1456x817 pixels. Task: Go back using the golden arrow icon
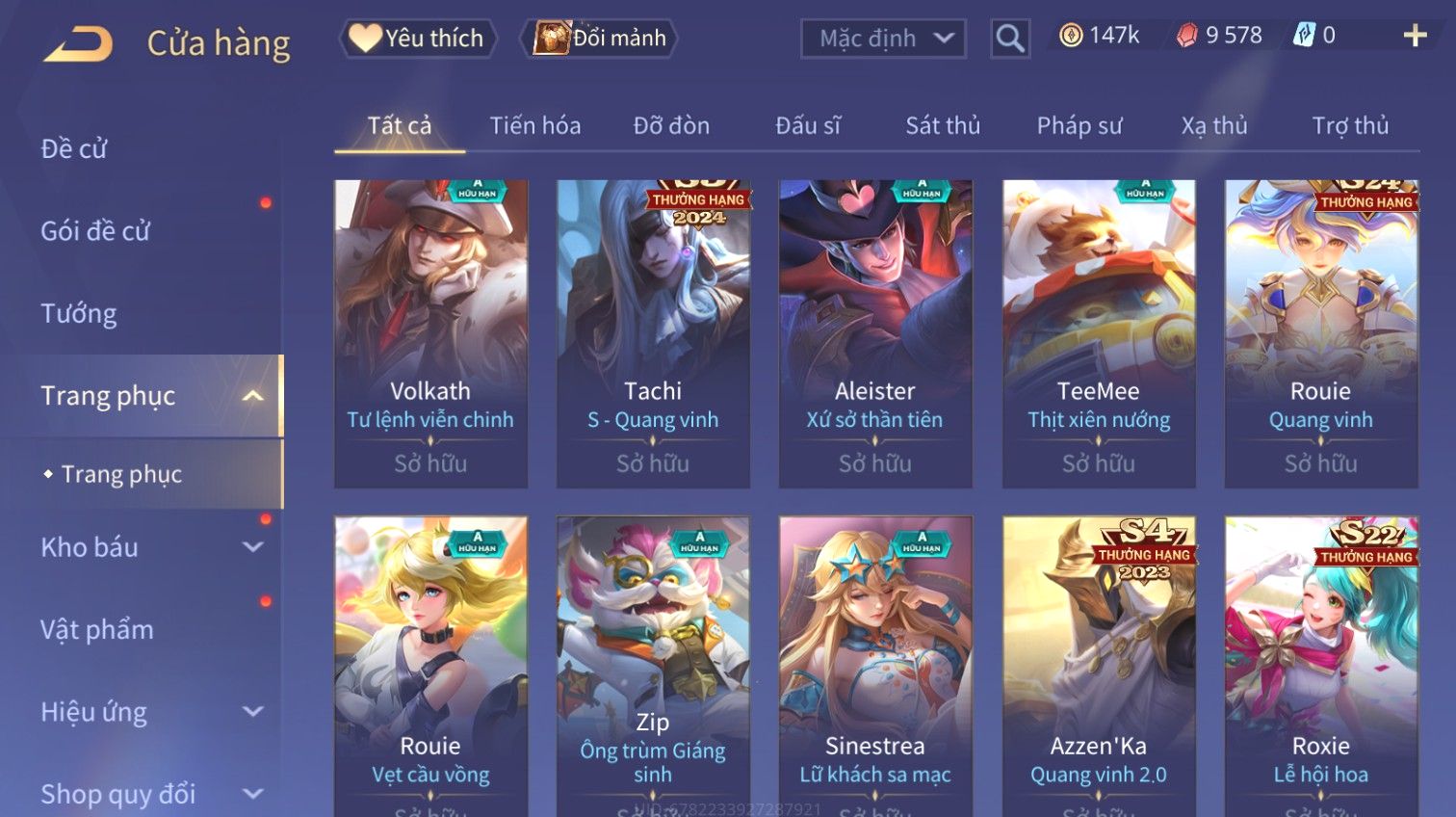78,43
